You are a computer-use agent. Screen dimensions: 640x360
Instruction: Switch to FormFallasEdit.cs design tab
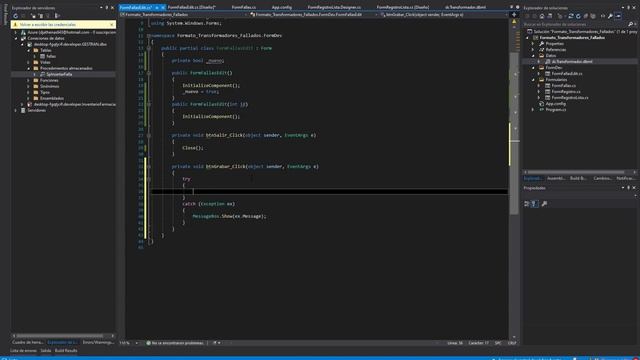(x=191, y=7)
